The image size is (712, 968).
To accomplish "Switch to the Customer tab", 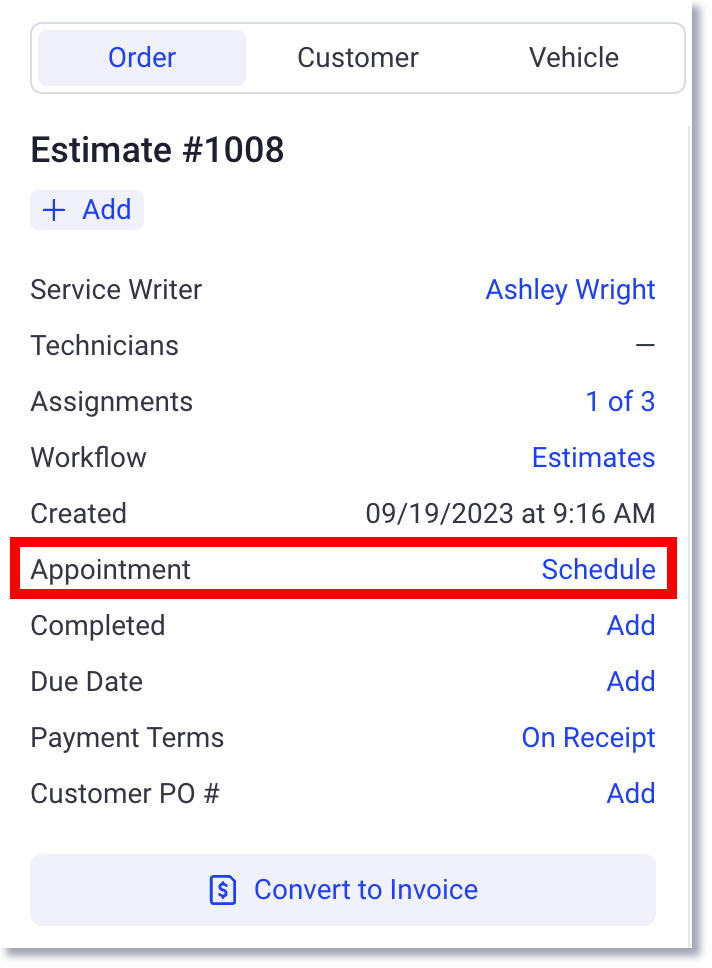I will [357, 57].
